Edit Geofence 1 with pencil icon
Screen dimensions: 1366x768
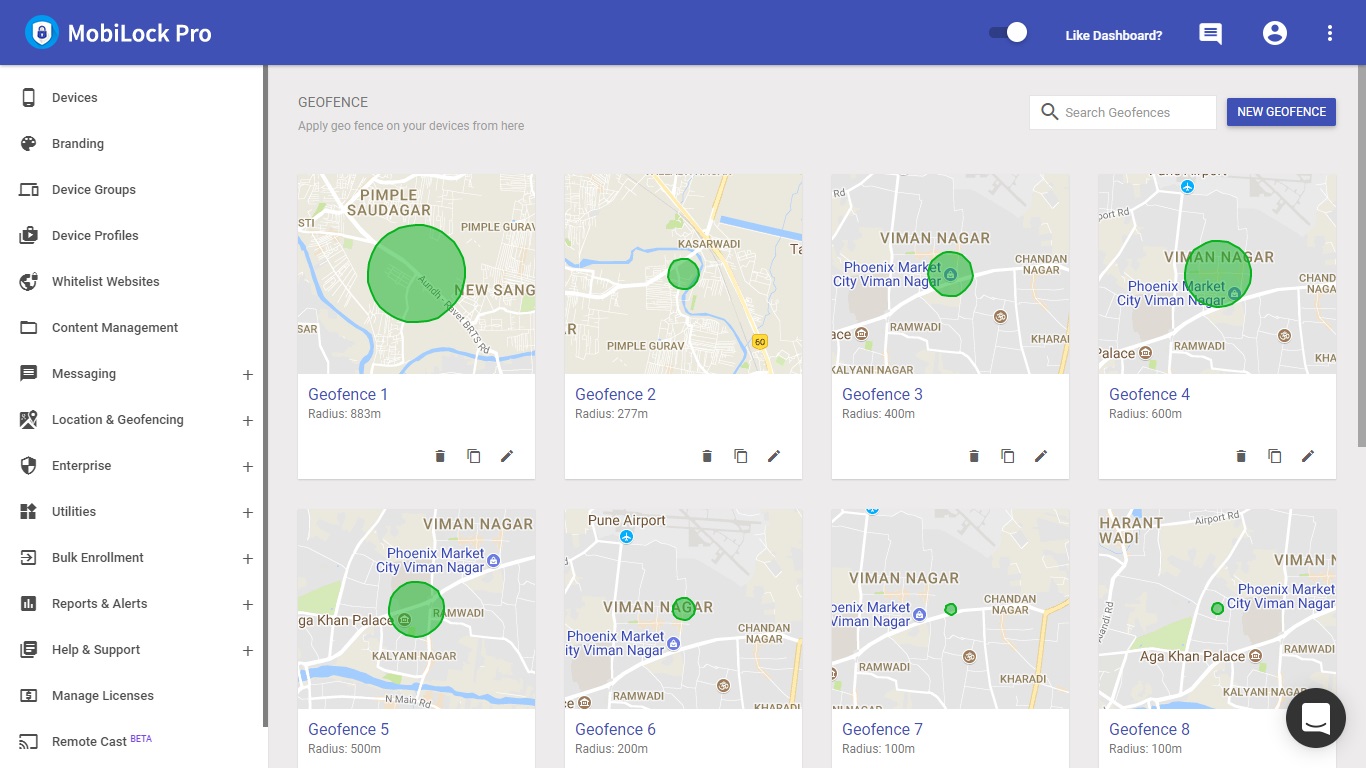click(507, 456)
